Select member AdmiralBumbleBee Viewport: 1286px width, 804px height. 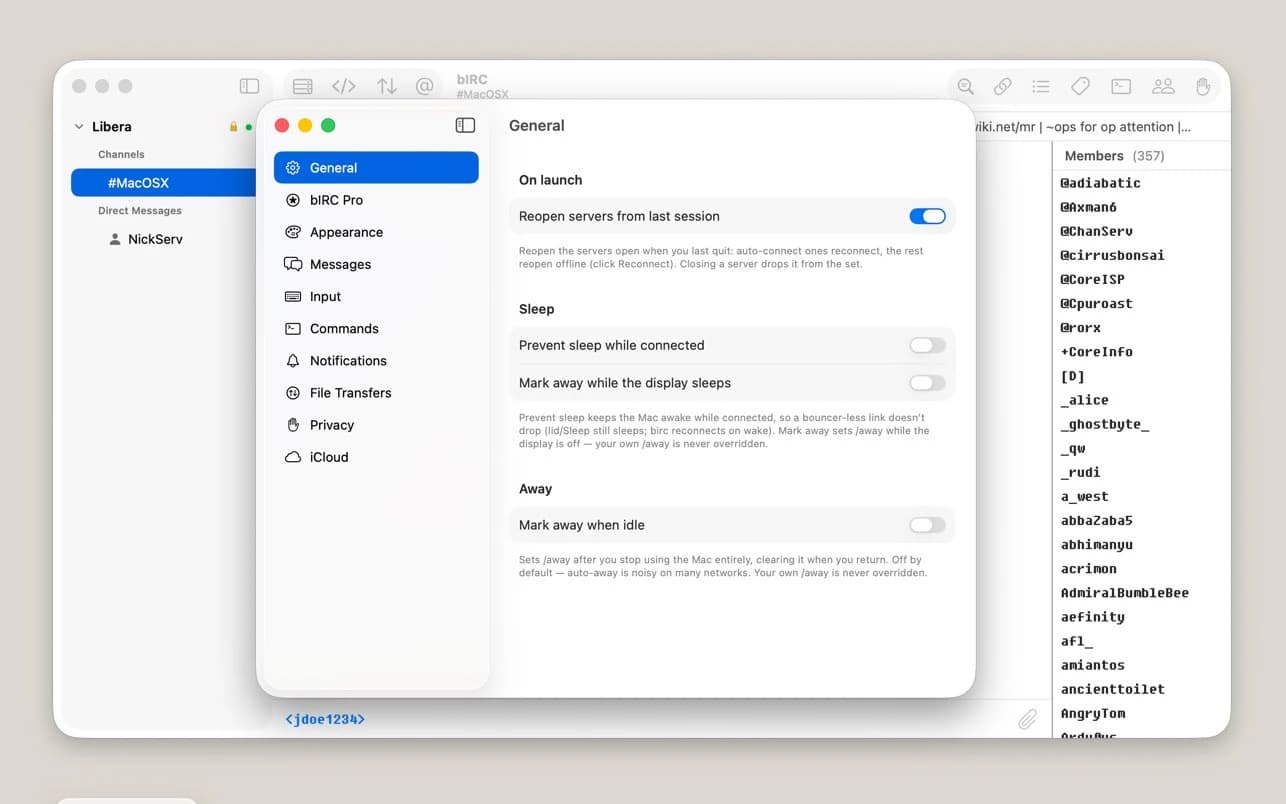1124,592
